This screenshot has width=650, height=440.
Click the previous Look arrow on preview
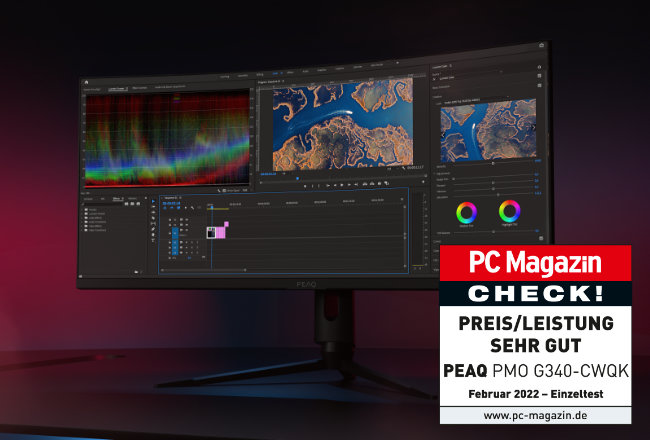click(x=443, y=135)
